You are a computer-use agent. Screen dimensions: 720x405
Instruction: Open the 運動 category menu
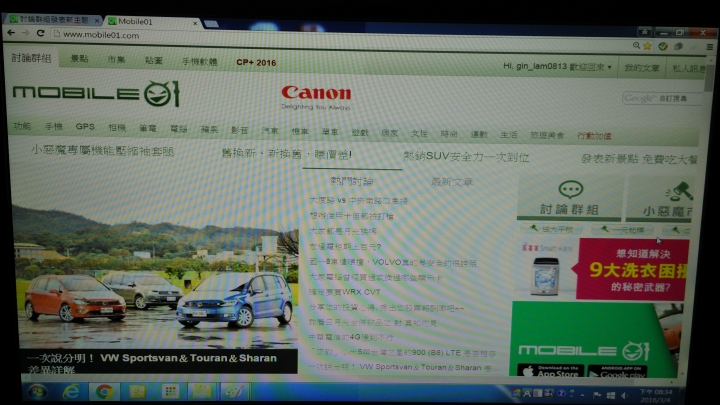coord(478,135)
